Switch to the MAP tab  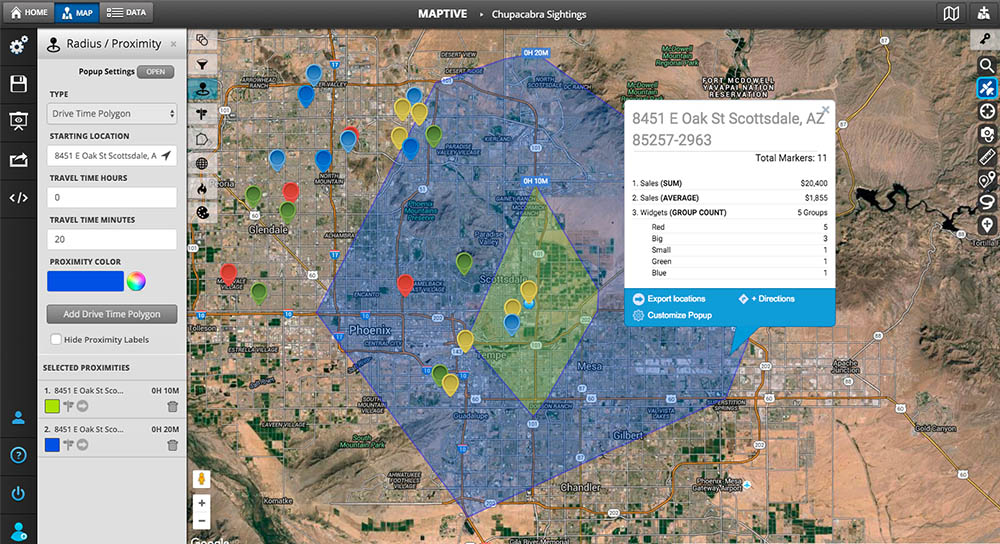(77, 13)
